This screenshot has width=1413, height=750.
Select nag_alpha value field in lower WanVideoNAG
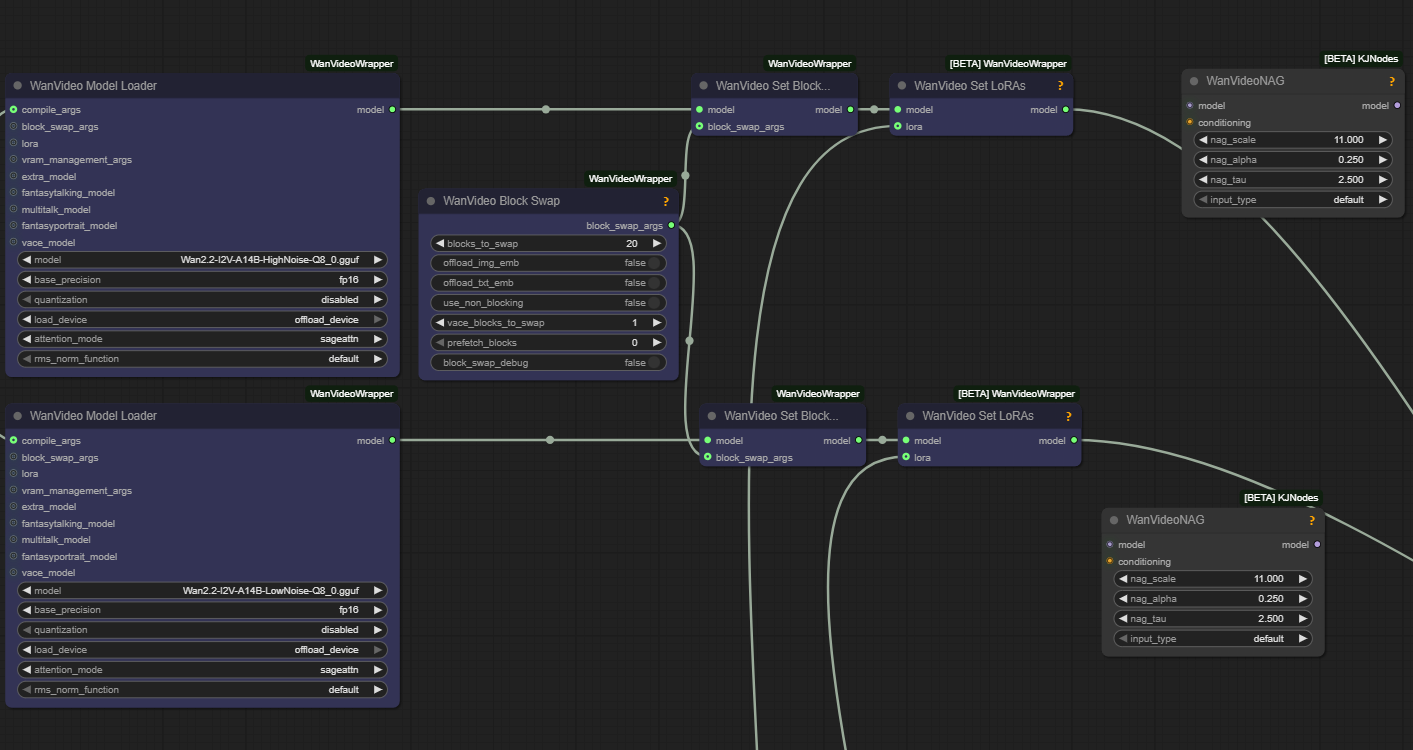(x=1212, y=599)
